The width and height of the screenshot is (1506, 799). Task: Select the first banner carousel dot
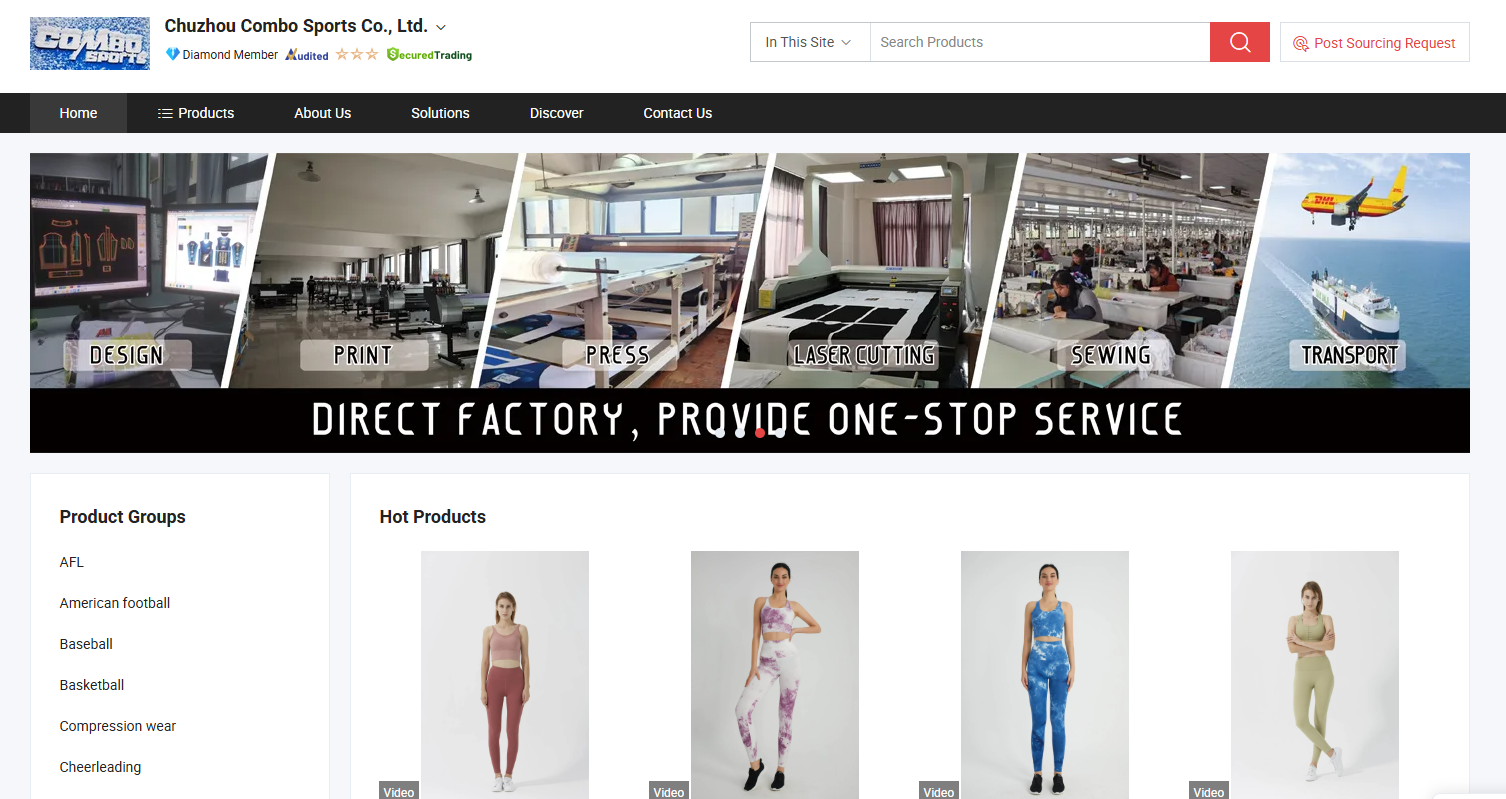pos(720,432)
